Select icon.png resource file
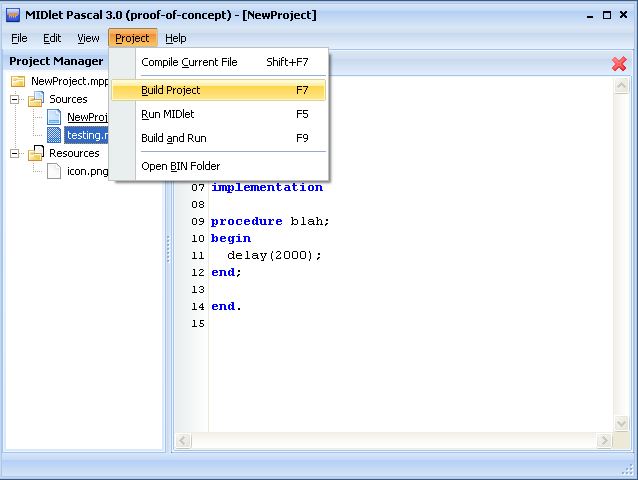Screen dimensions: 638x480 tap(87, 171)
